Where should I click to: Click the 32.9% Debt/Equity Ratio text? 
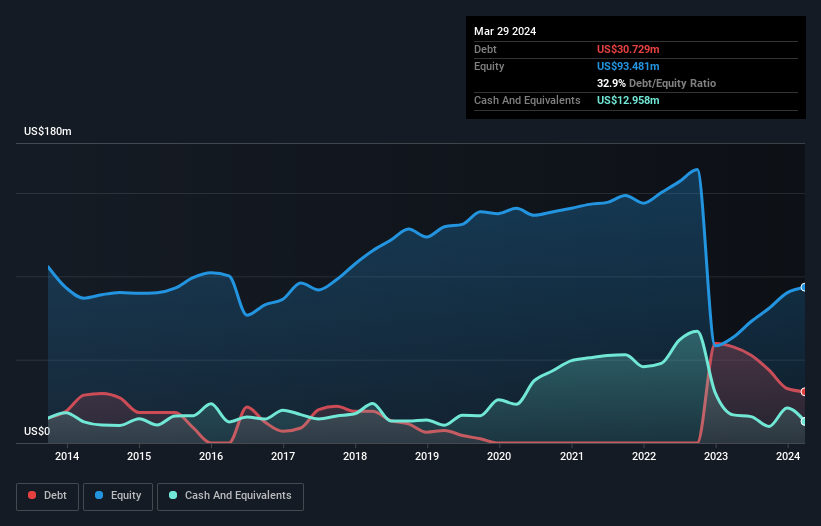click(x=656, y=83)
